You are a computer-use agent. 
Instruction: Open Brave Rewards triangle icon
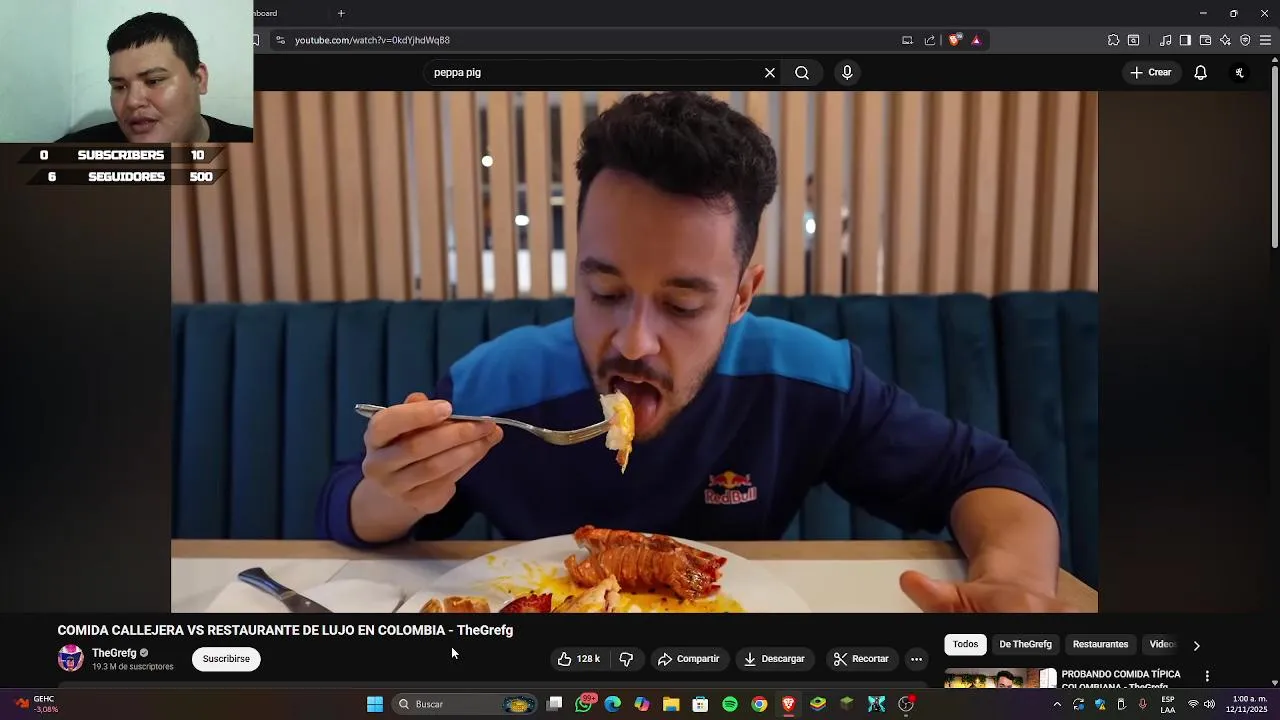tap(976, 40)
